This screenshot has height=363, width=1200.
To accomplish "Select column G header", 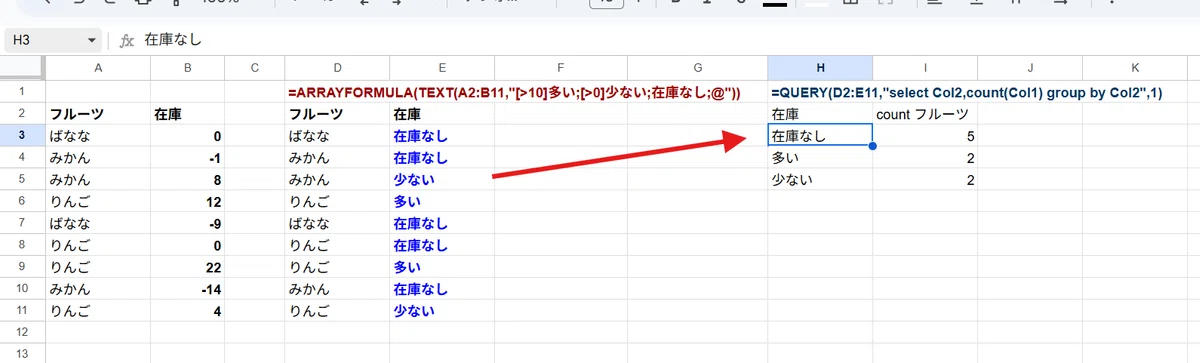I will (x=698, y=68).
